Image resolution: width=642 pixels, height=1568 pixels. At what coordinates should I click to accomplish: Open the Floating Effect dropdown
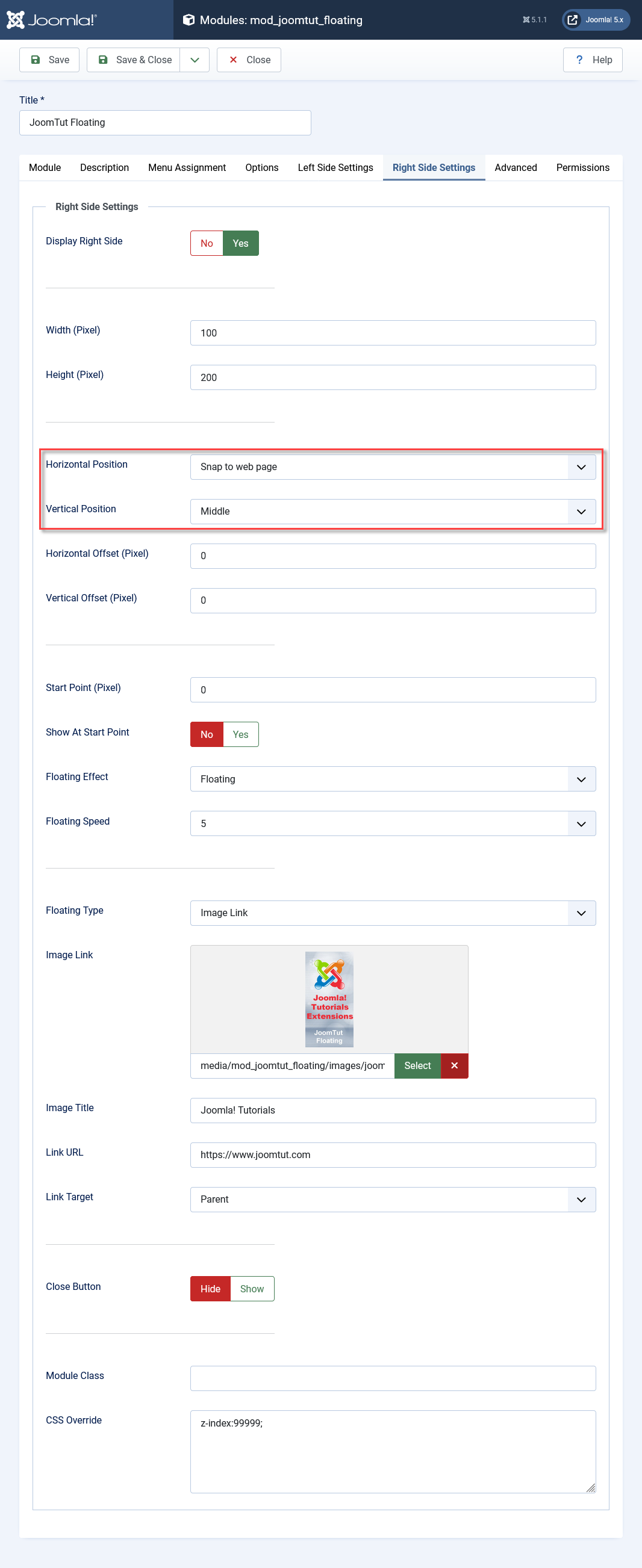(393, 779)
